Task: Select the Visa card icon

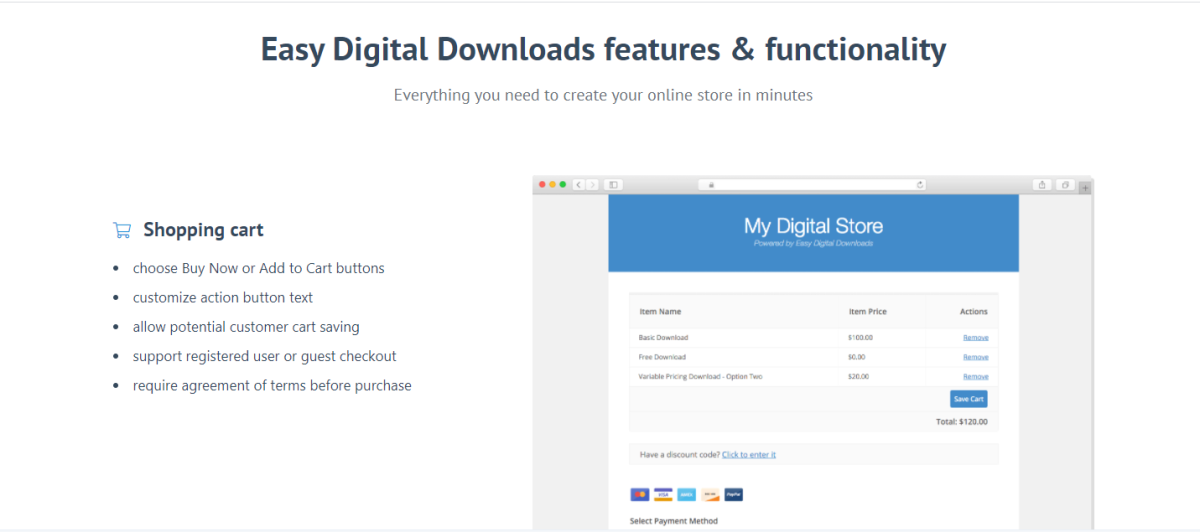Action: coord(663,494)
